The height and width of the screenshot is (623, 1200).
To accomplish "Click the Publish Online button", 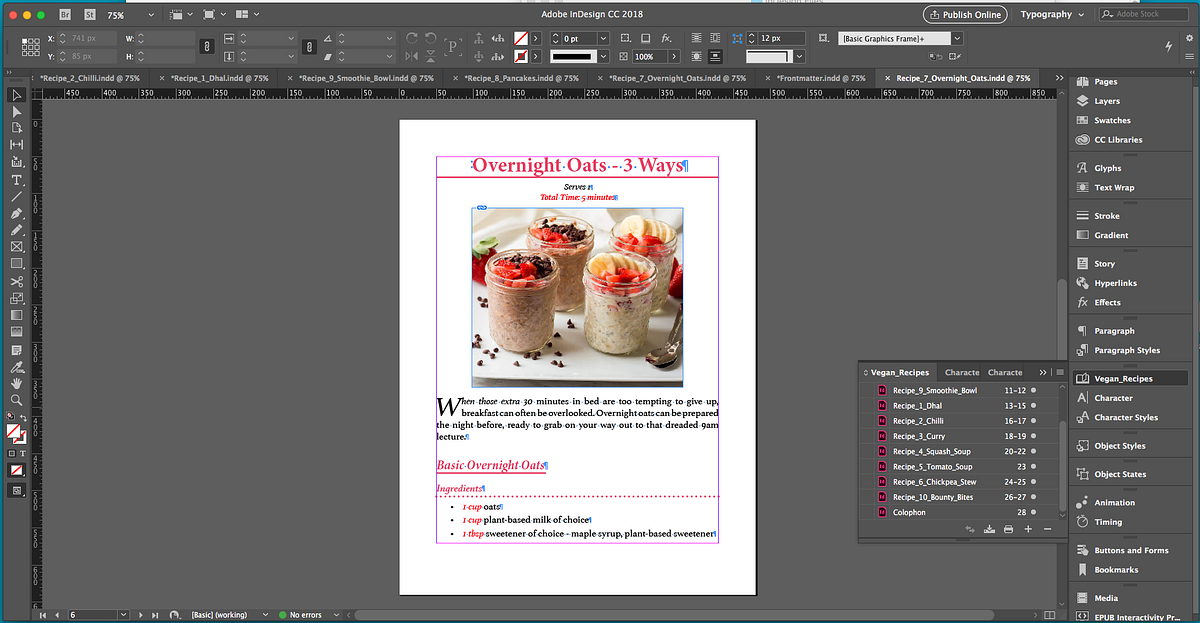I will (x=963, y=14).
